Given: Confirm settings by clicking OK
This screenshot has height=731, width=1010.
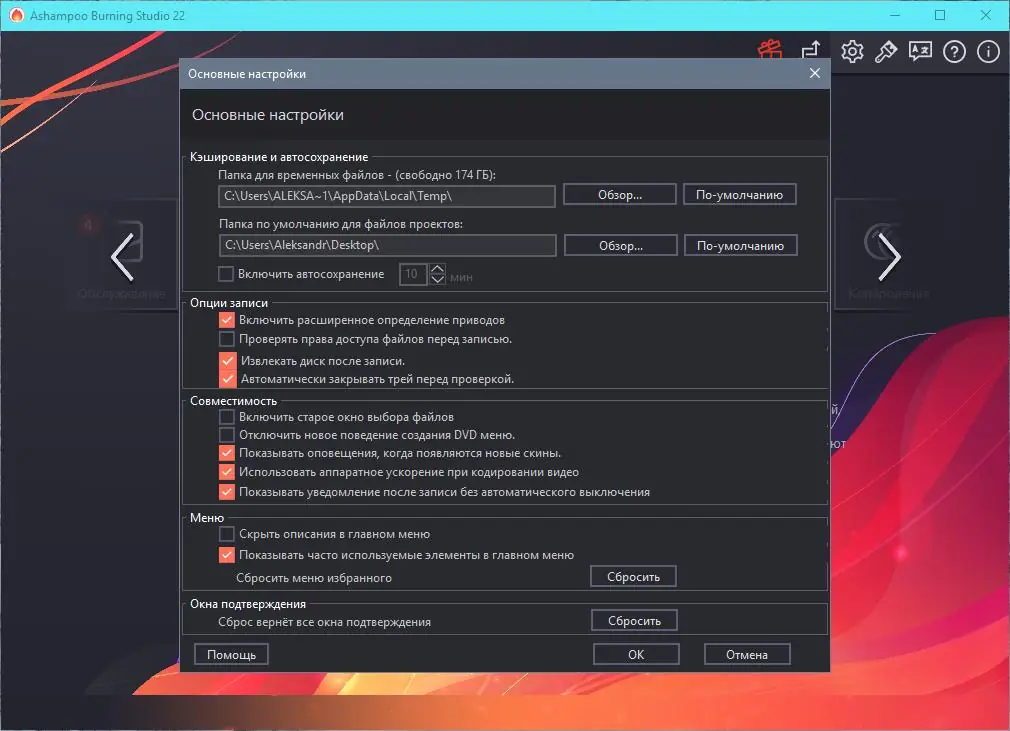Looking at the screenshot, I should (637, 653).
